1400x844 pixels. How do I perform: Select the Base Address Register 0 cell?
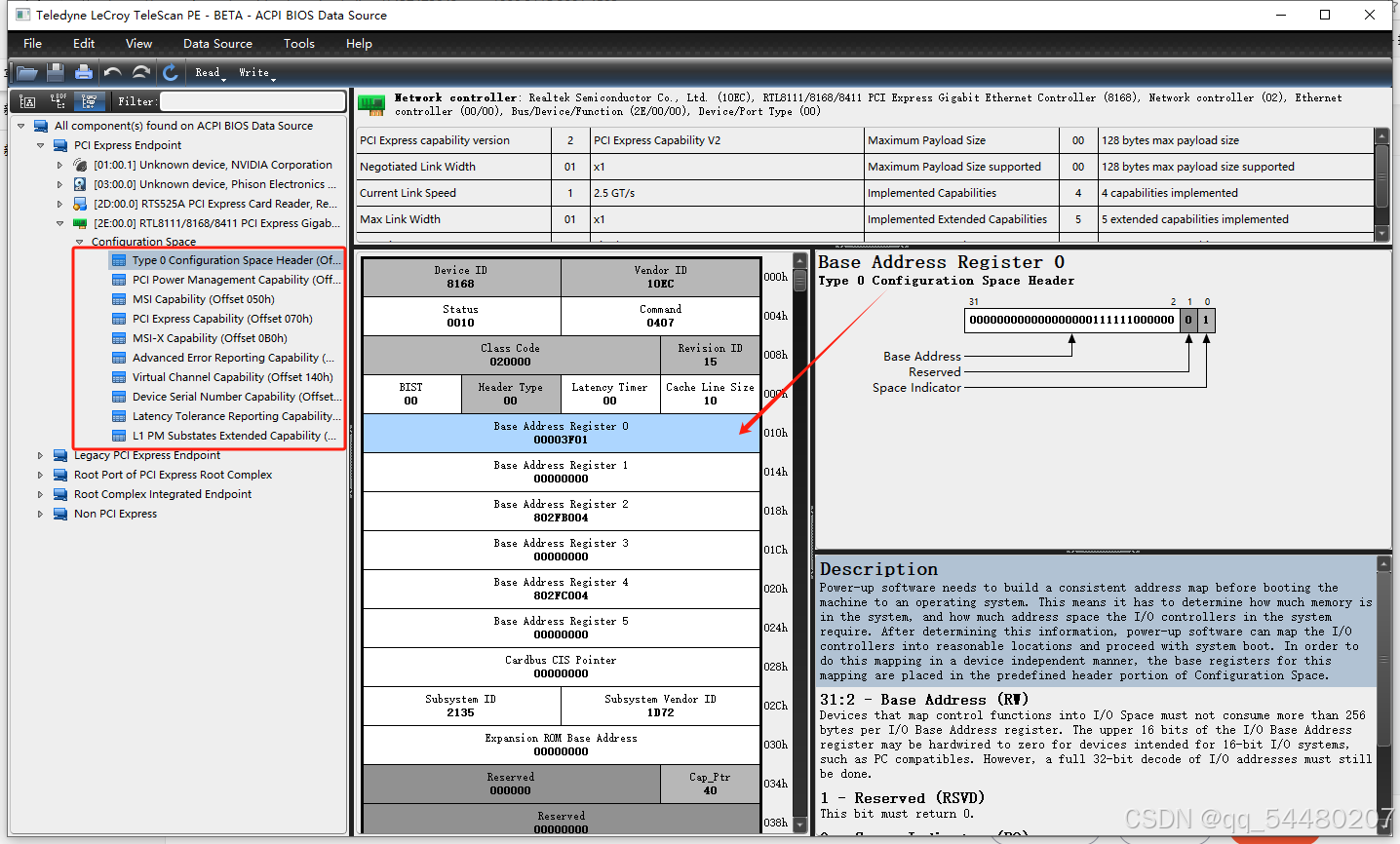click(x=561, y=433)
